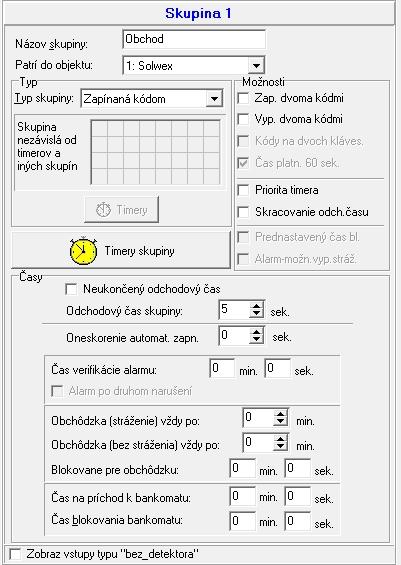Decrease Obchôdzka (bez stráženia) minutes with down arrow

[280, 446]
